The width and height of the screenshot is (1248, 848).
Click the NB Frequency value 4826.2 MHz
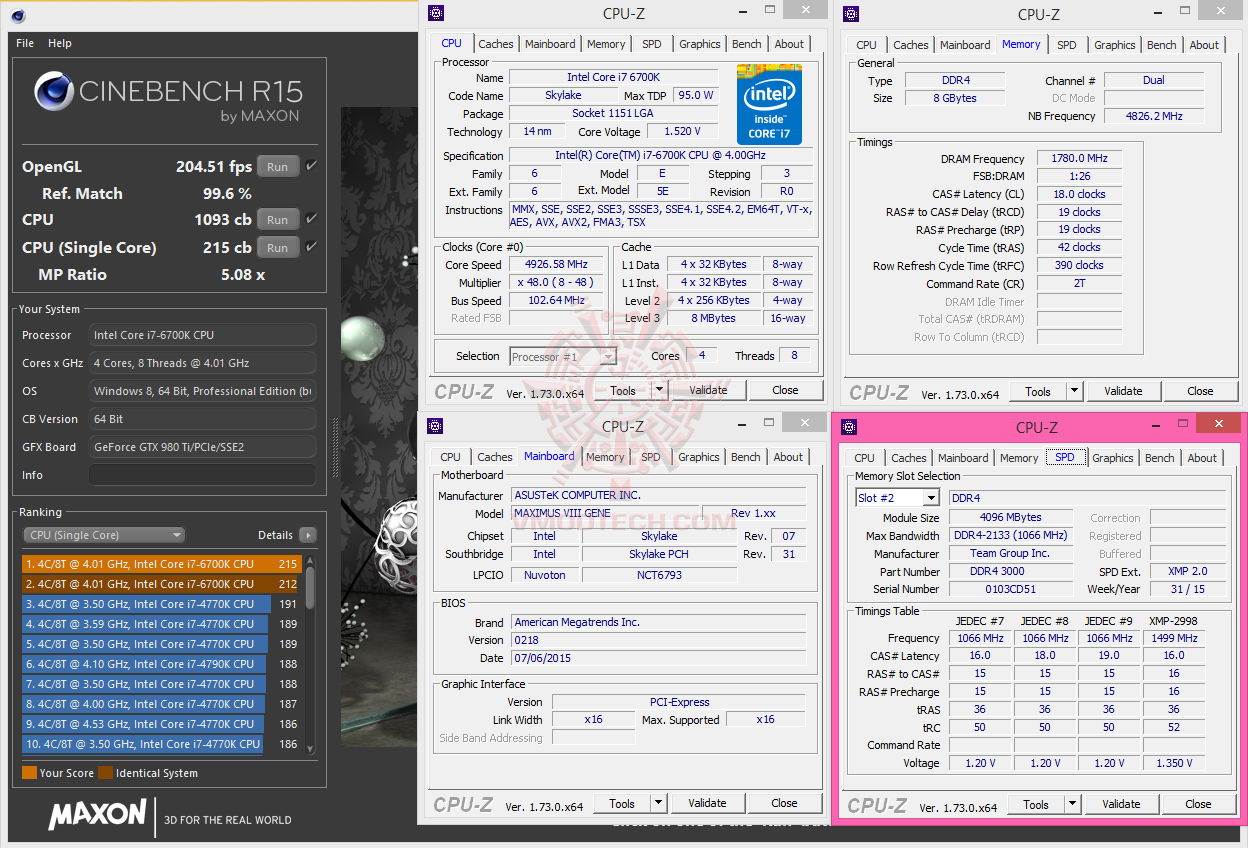tap(1154, 116)
